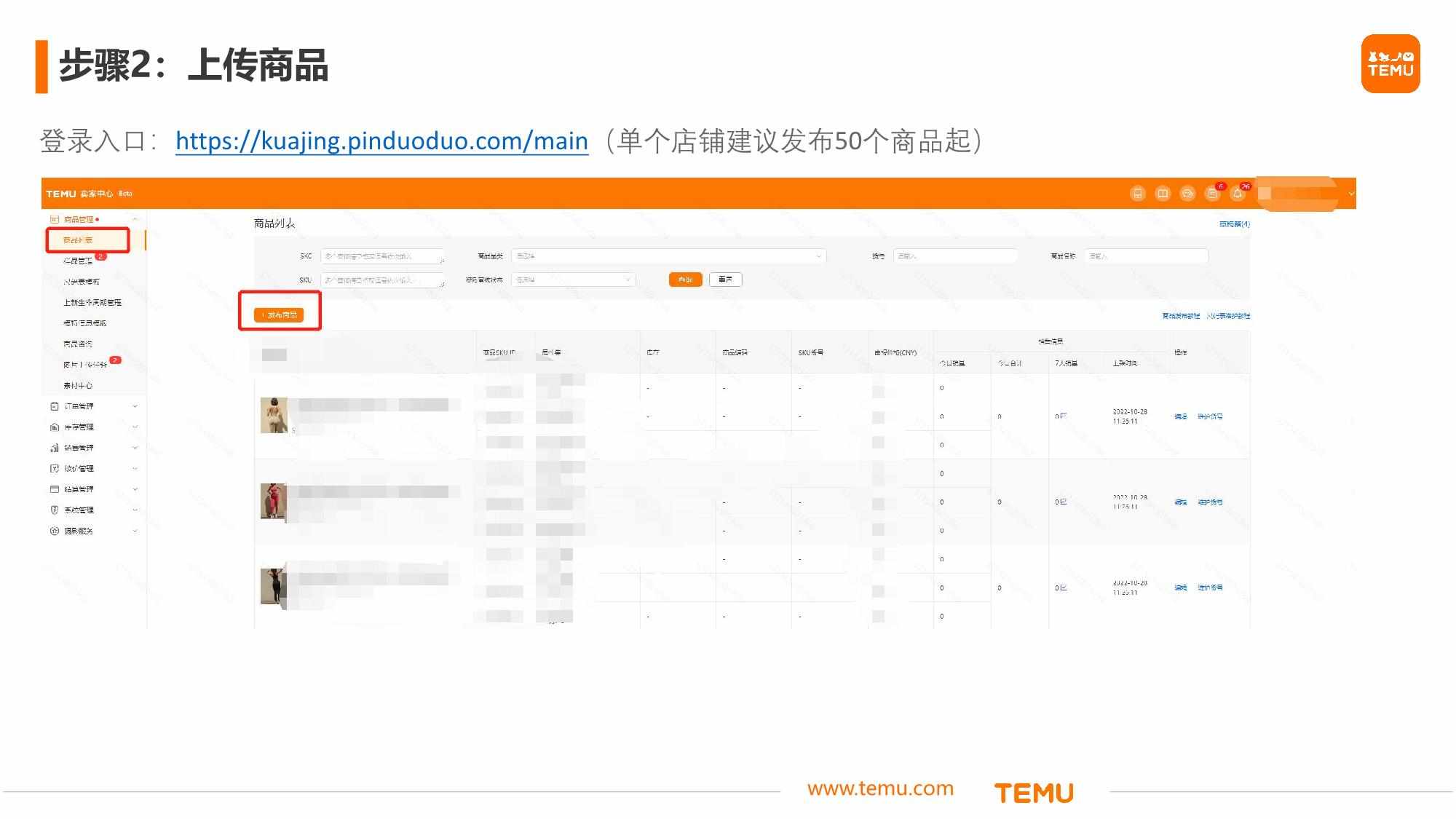The width and height of the screenshot is (1456, 819).
Task: Click 维护货号 for the black outfit product
Action: coord(1210,587)
